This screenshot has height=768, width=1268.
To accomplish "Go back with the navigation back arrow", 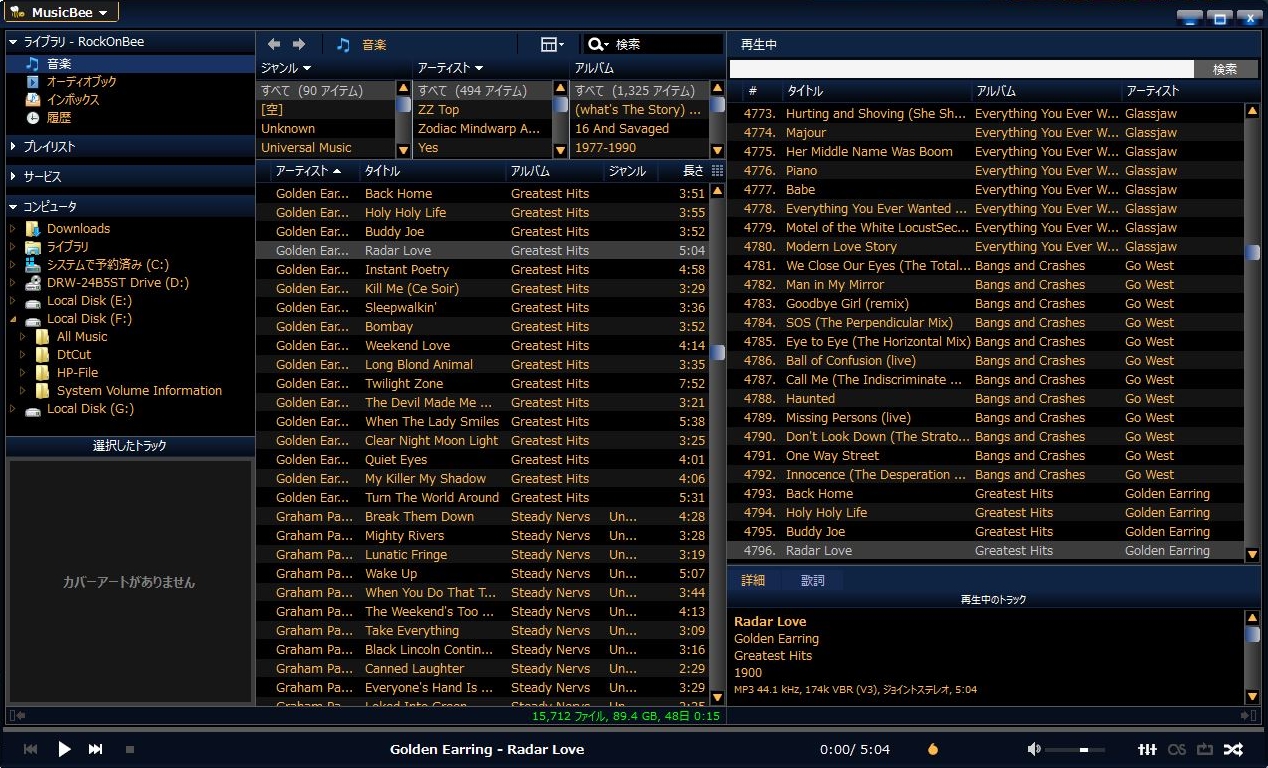I will click(x=274, y=44).
